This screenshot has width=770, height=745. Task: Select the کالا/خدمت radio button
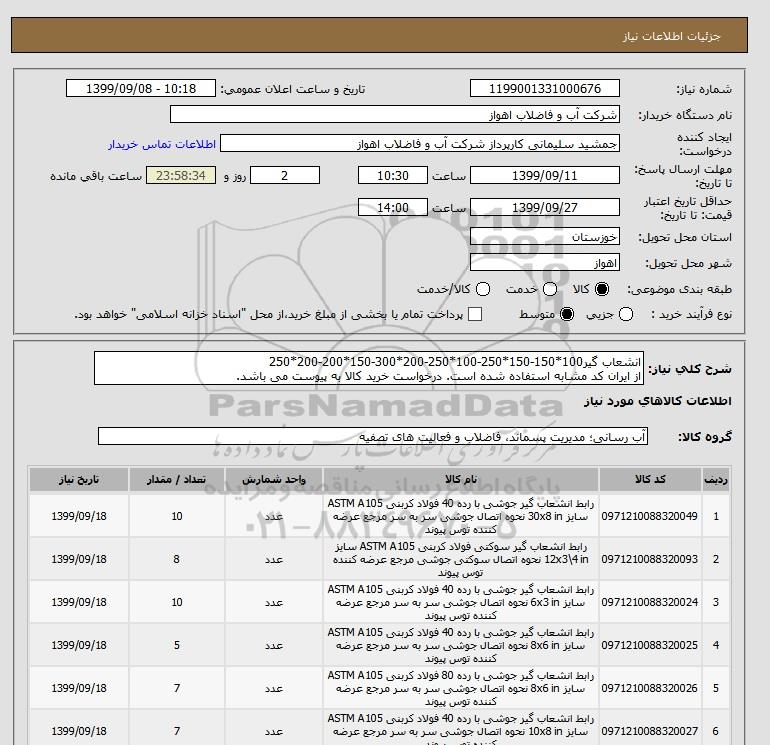[x=483, y=289]
